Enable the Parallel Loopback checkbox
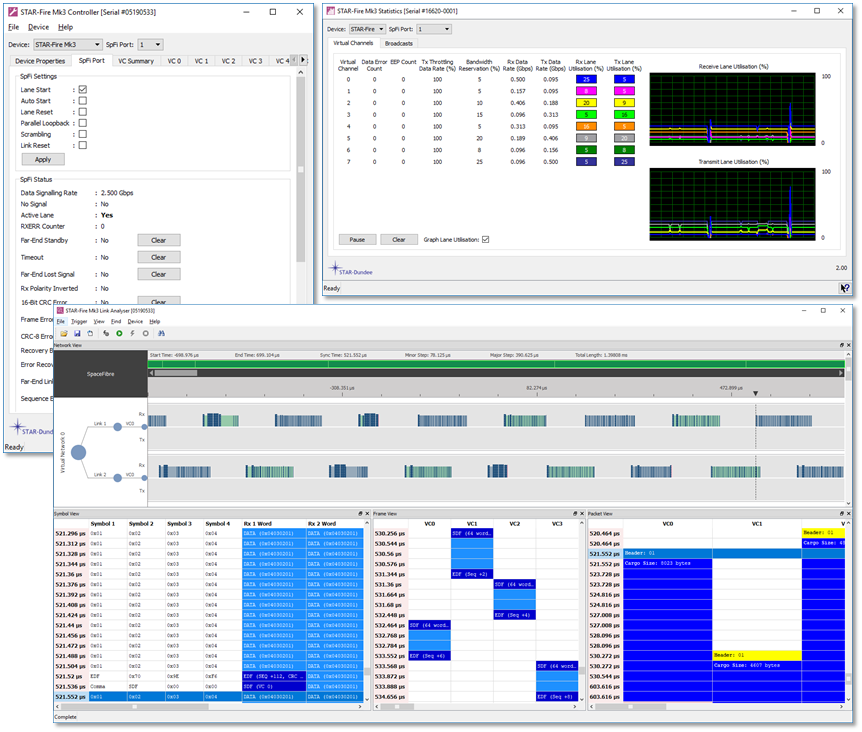Screen dimensions: 862x732 [82, 123]
